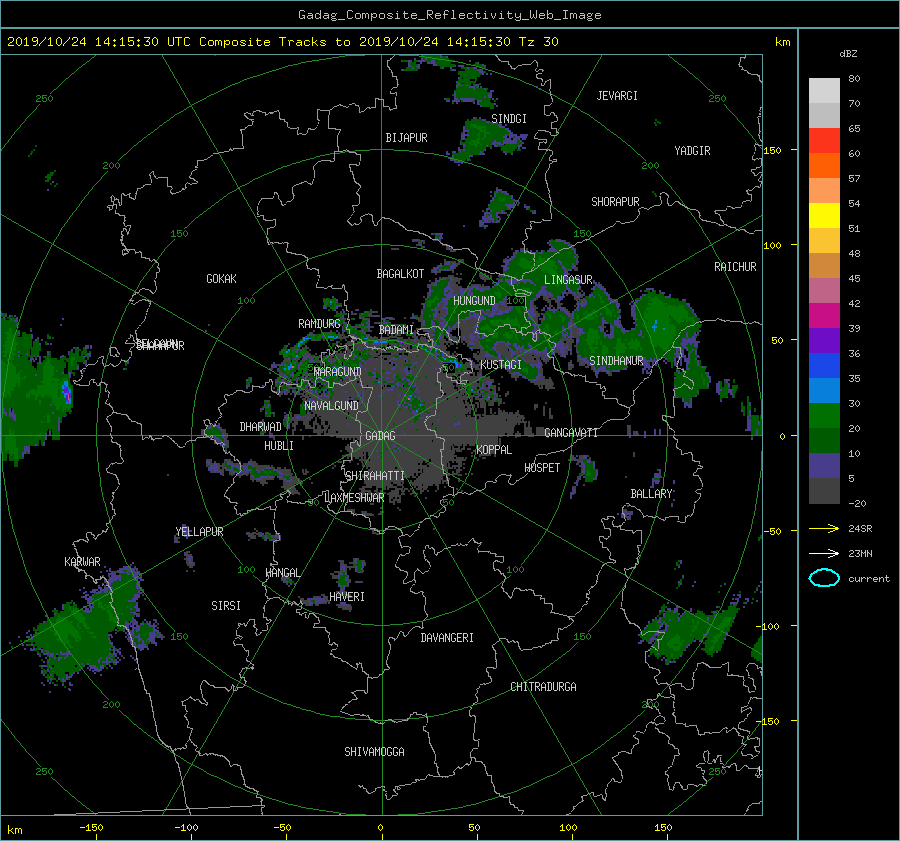The image size is (900, 841).
Task: Select the SHIVAMOGGA city label
Action: click(x=374, y=751)
